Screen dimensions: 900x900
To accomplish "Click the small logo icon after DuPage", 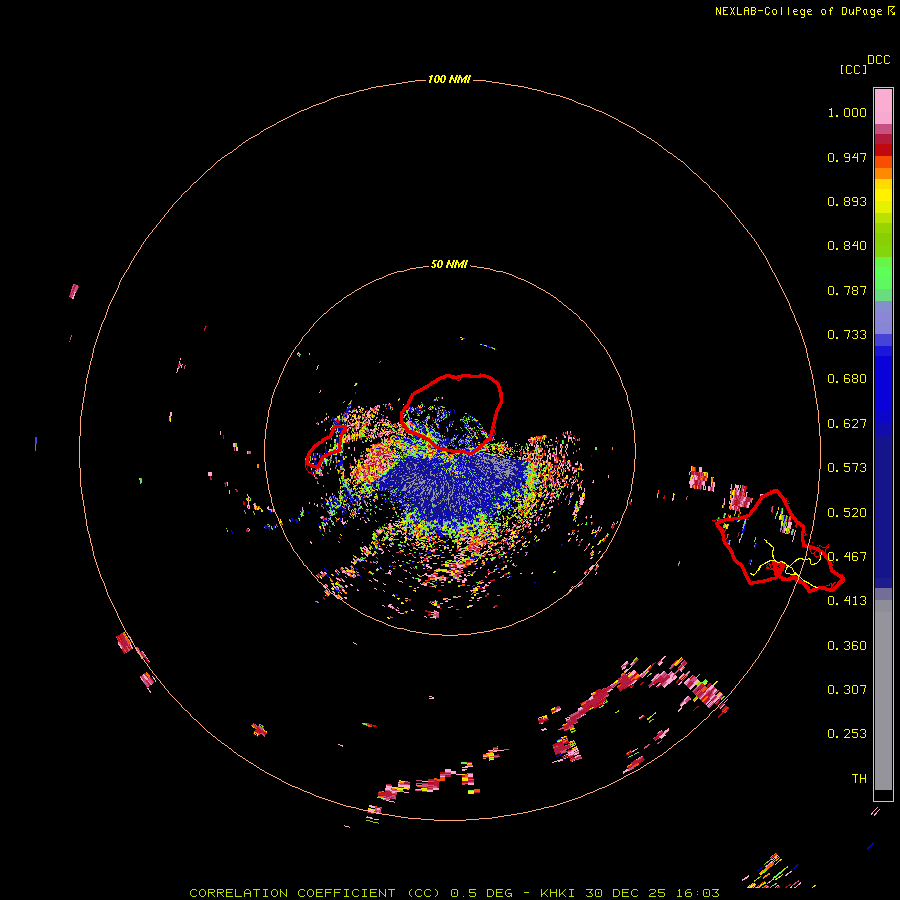I will 891,11.
